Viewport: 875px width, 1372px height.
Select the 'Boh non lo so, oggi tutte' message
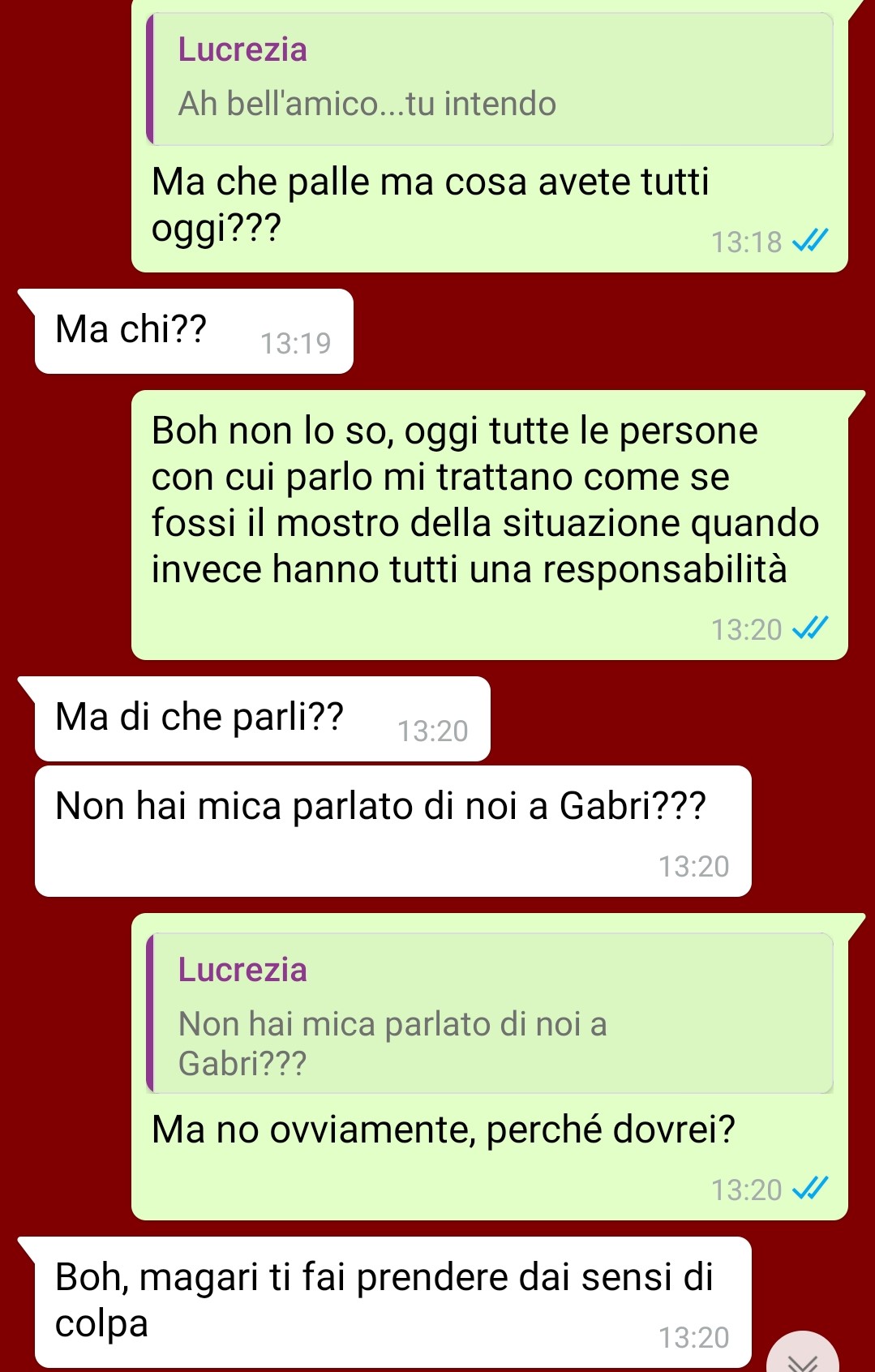490,525
